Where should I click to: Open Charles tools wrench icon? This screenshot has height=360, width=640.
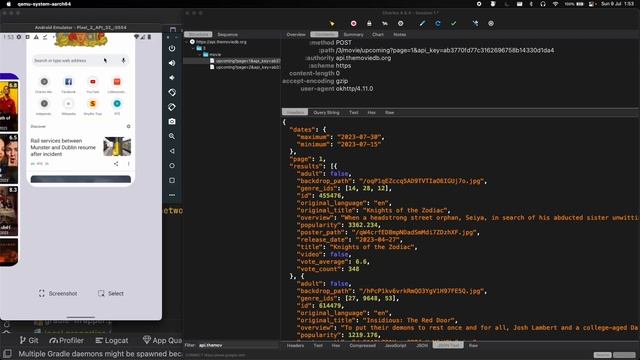475,24
